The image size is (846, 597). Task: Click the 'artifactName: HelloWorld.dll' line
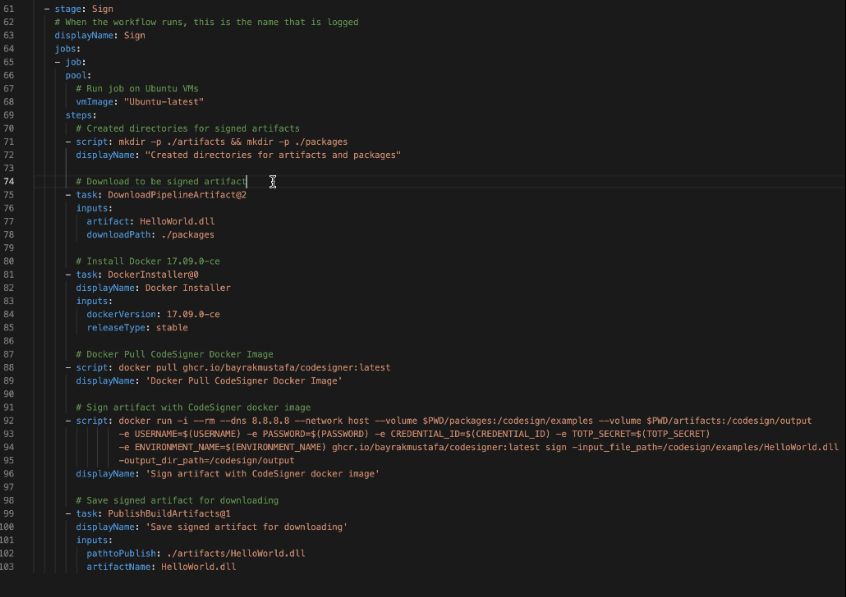pos(161,566)
